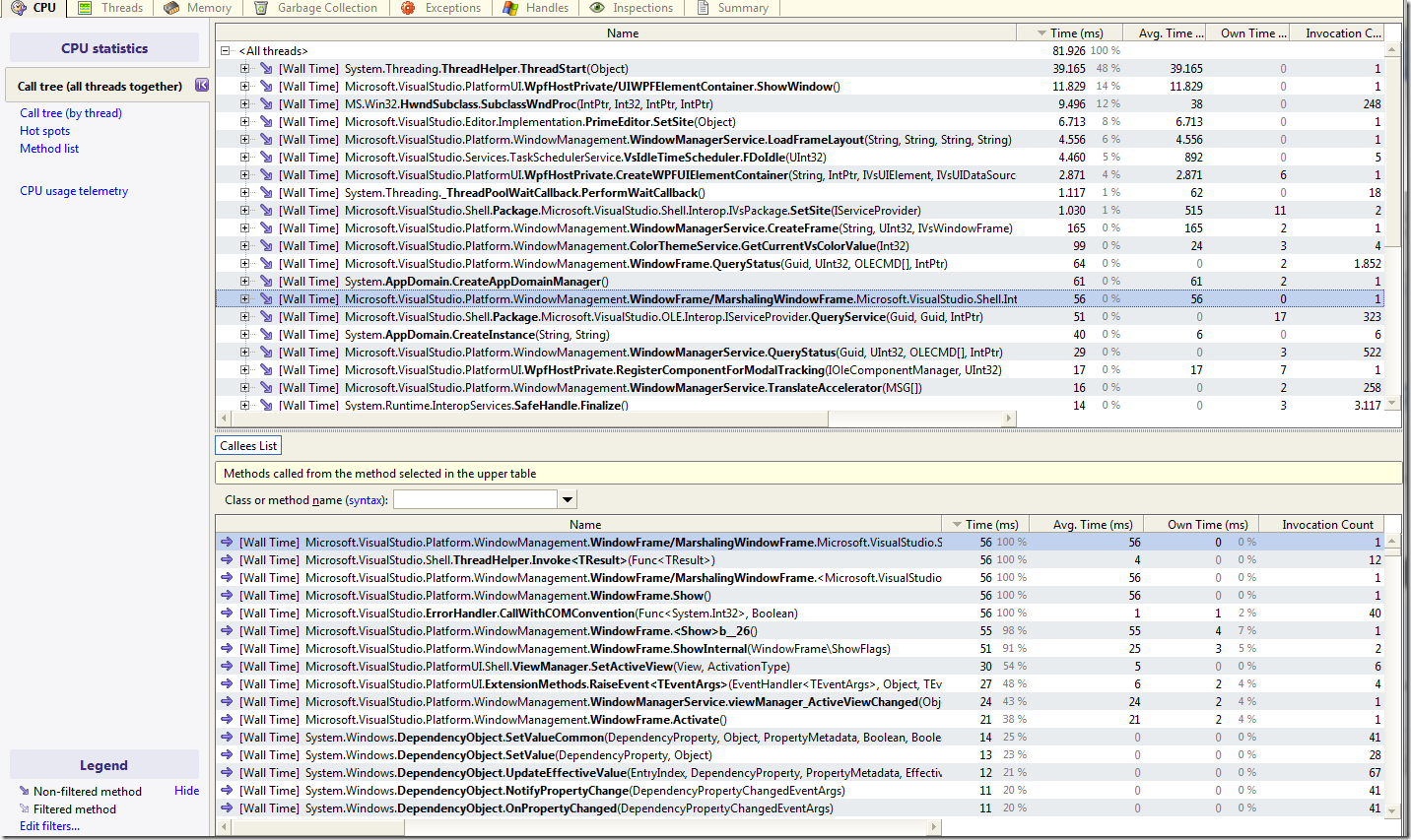The width and height of the screenshot is (1411, 840).
Task: Expand the WindowManagerService.CreateFrame node
Action: (x=245, y=228)
